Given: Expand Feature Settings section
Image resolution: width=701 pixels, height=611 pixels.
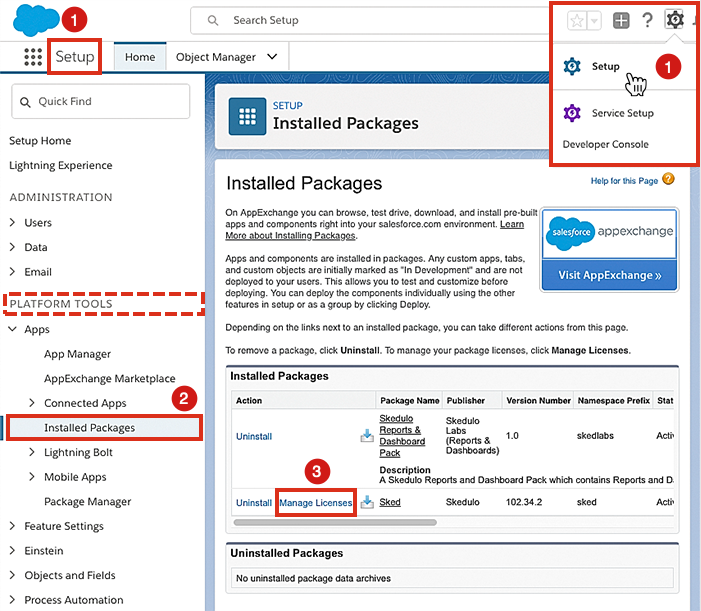Looking at the screenshot, I should (13, 526).
